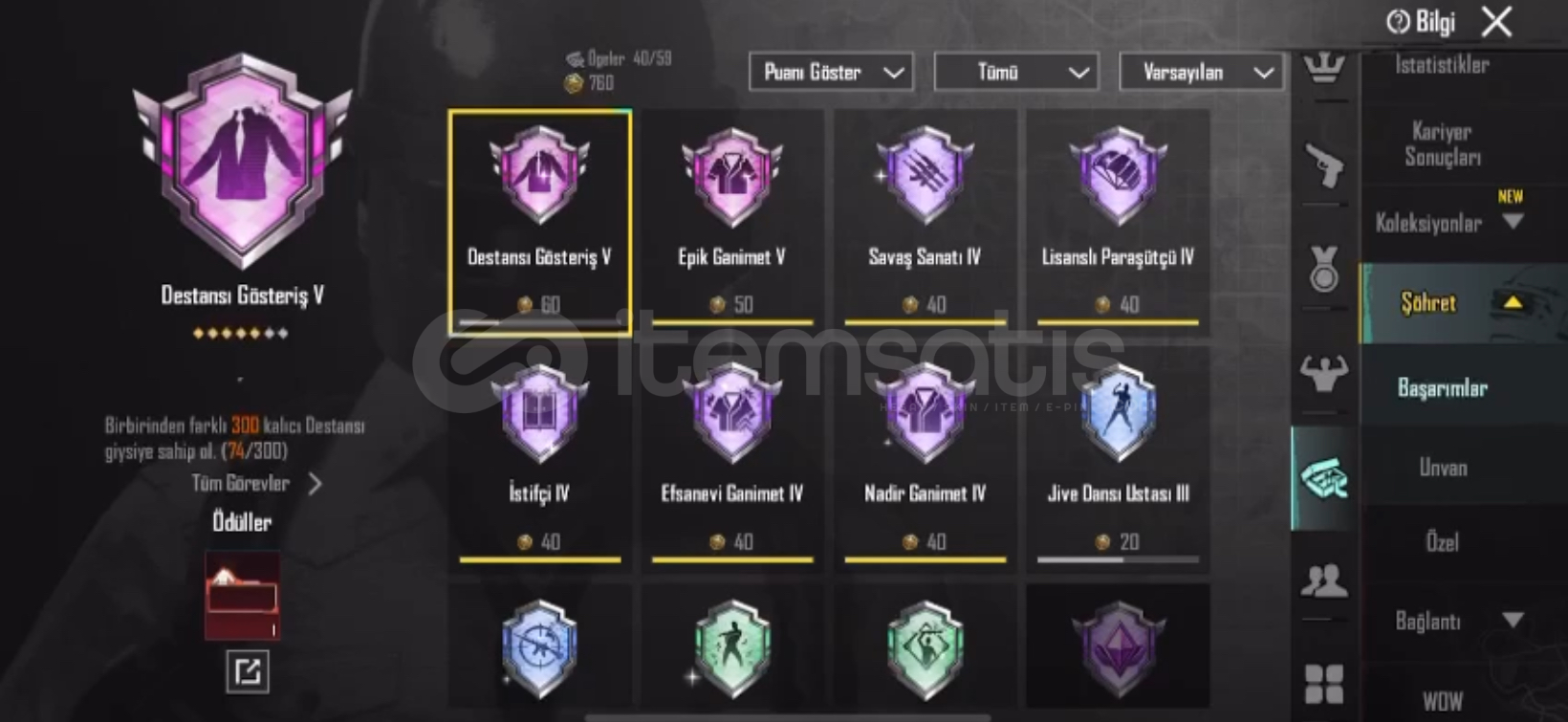Viewport: 1568px width, 722px height.
Task: Select the pistol weapon icon in sidebar
Action: pos(1324,166)
